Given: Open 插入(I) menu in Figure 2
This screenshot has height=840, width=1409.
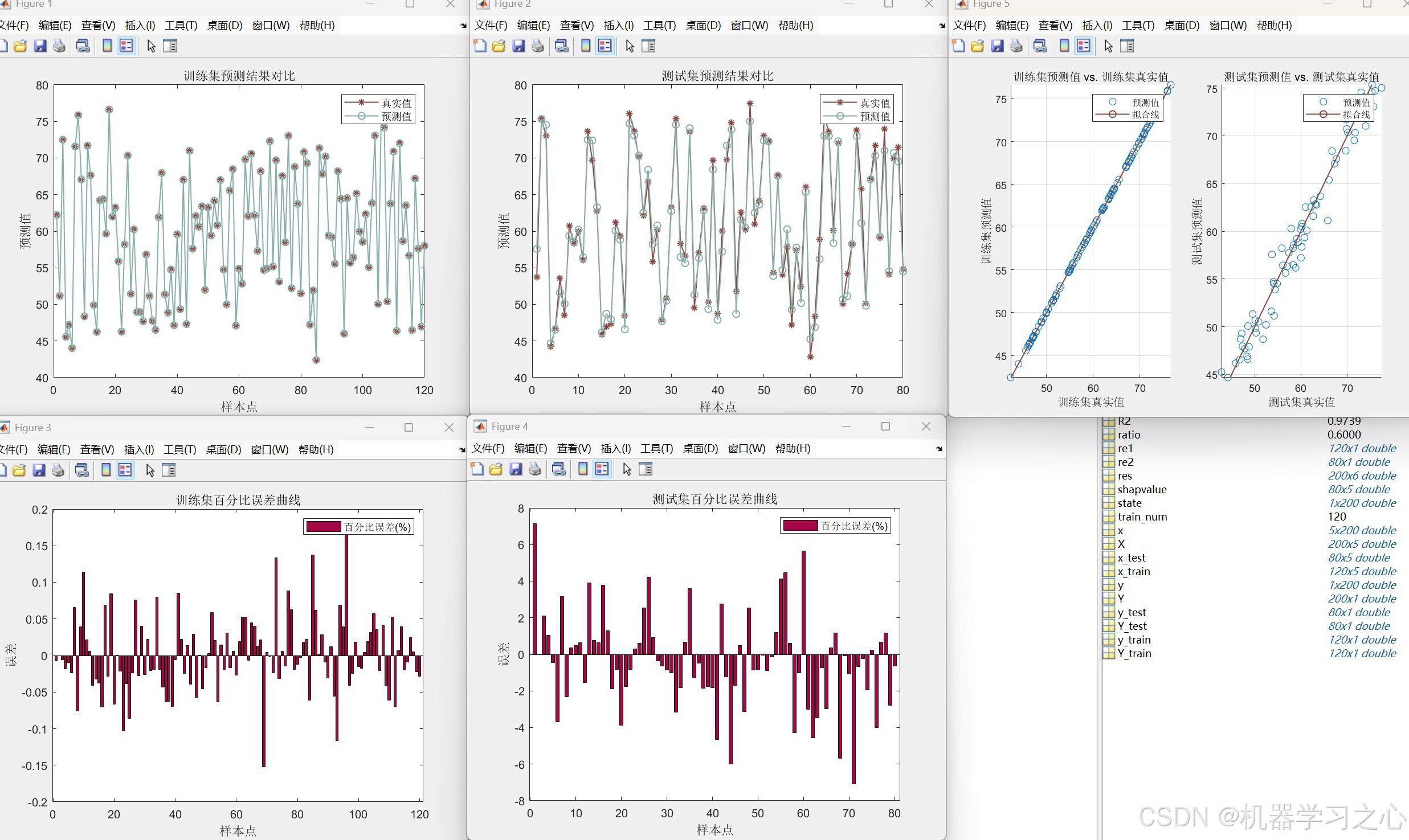Looking at the screenshot, I should [618, 26].
